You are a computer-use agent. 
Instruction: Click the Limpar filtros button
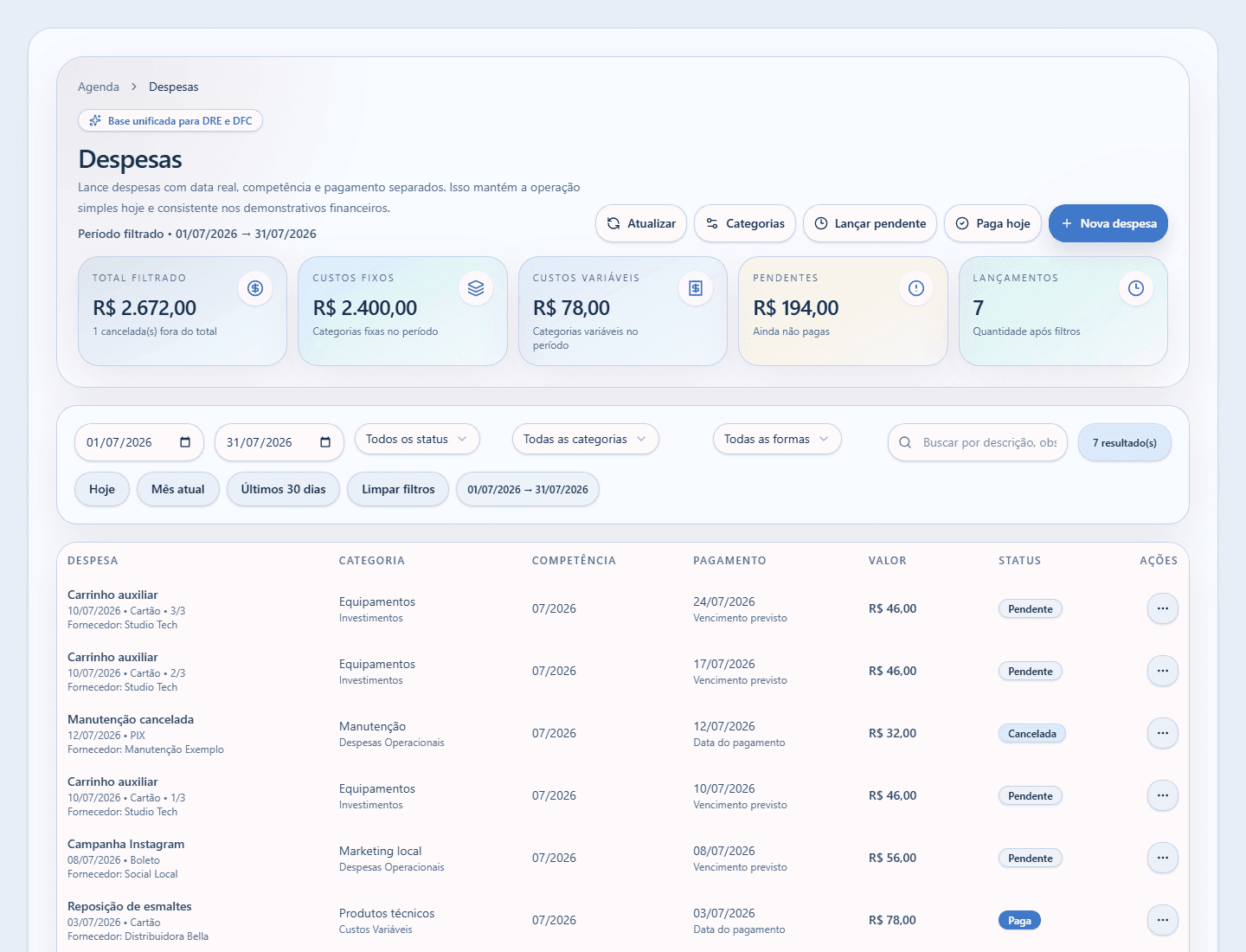[x=398, y=489]
